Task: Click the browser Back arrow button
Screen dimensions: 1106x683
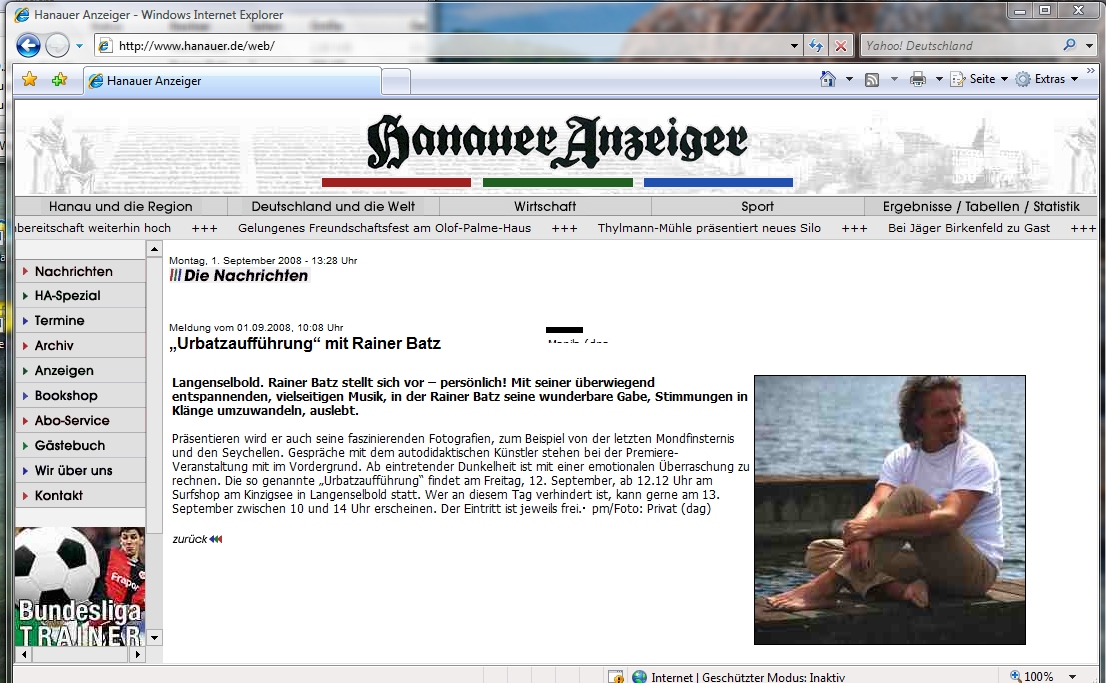Action: [x=28, y=46]
